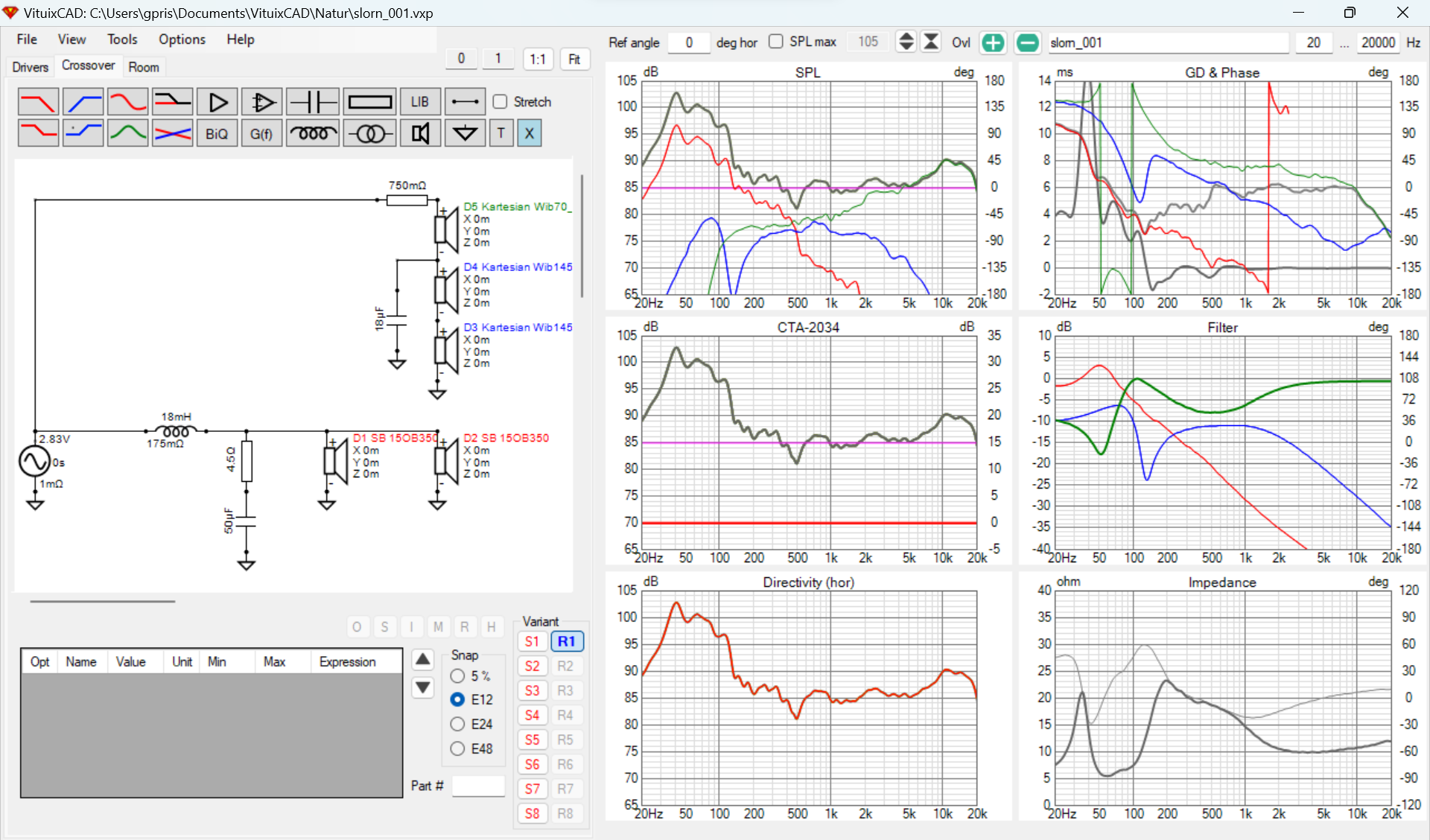Screen dimensions: 1430x840
Task: Select the E24 snap radio button
Action: (457, 724)
